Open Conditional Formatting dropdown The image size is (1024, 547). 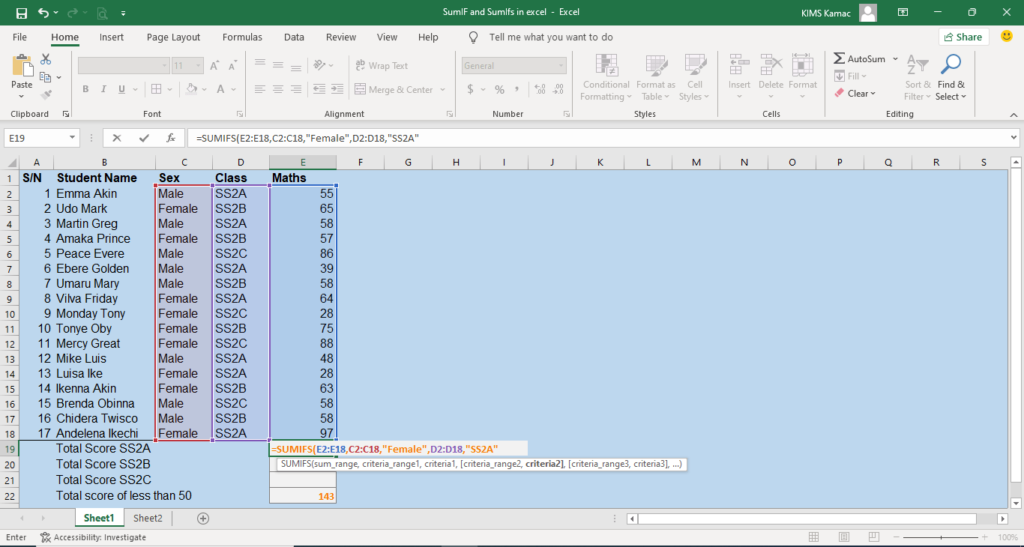pyautogui.click(x=606, y=78)
